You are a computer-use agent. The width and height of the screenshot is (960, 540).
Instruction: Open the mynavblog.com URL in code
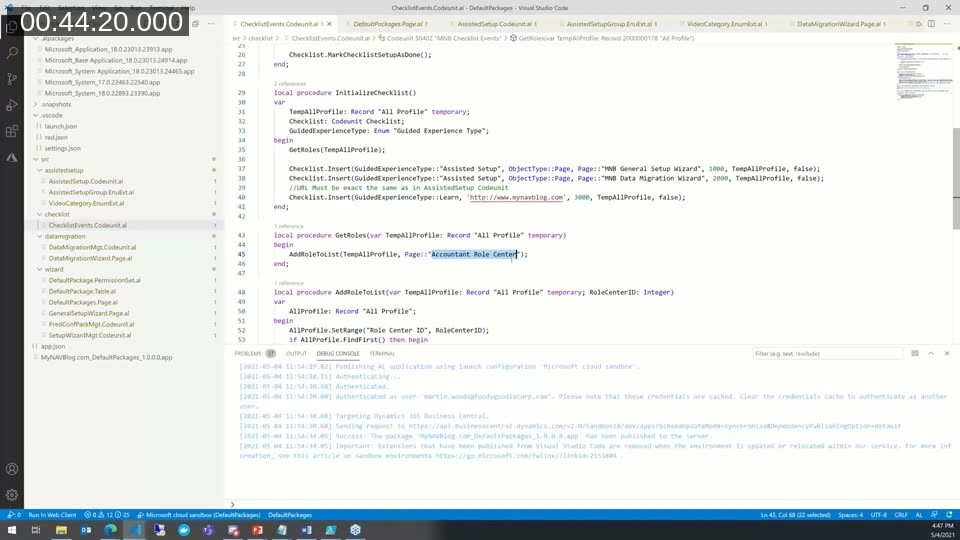point(516,197)
